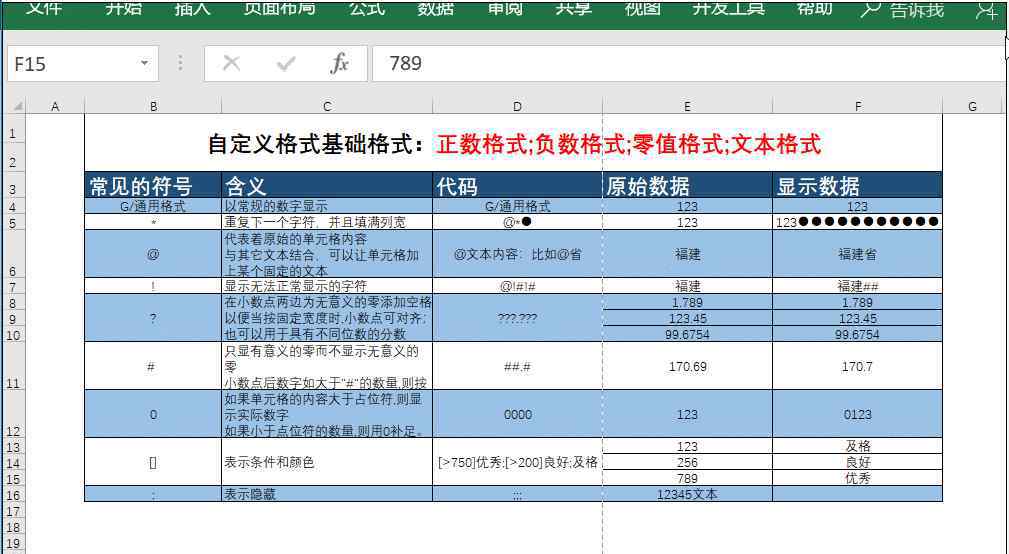
Task: Open the 插入 ribbon tab
Action: 193,9
